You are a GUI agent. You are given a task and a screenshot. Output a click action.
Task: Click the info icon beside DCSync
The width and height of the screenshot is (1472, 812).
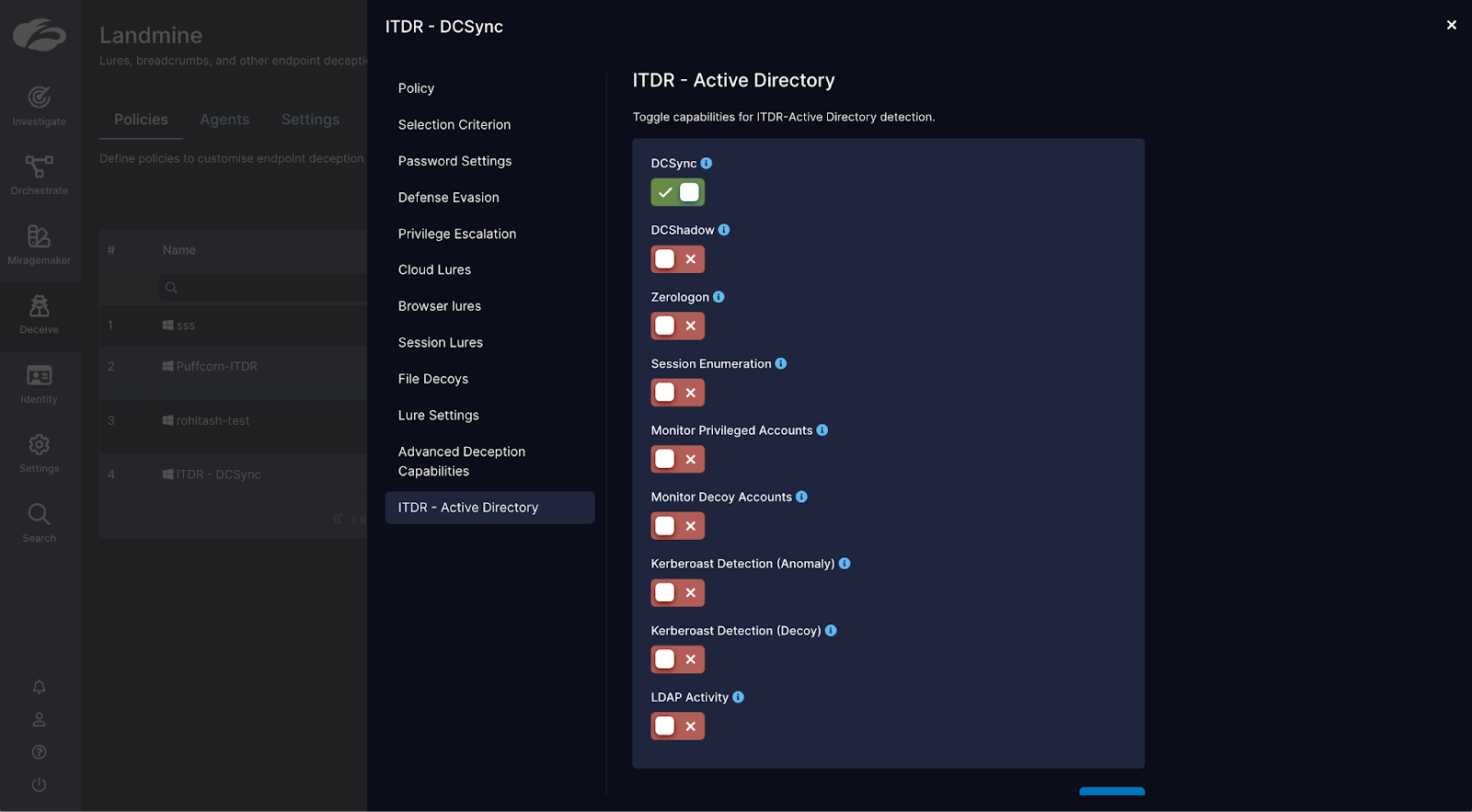[x=707, y=163]
